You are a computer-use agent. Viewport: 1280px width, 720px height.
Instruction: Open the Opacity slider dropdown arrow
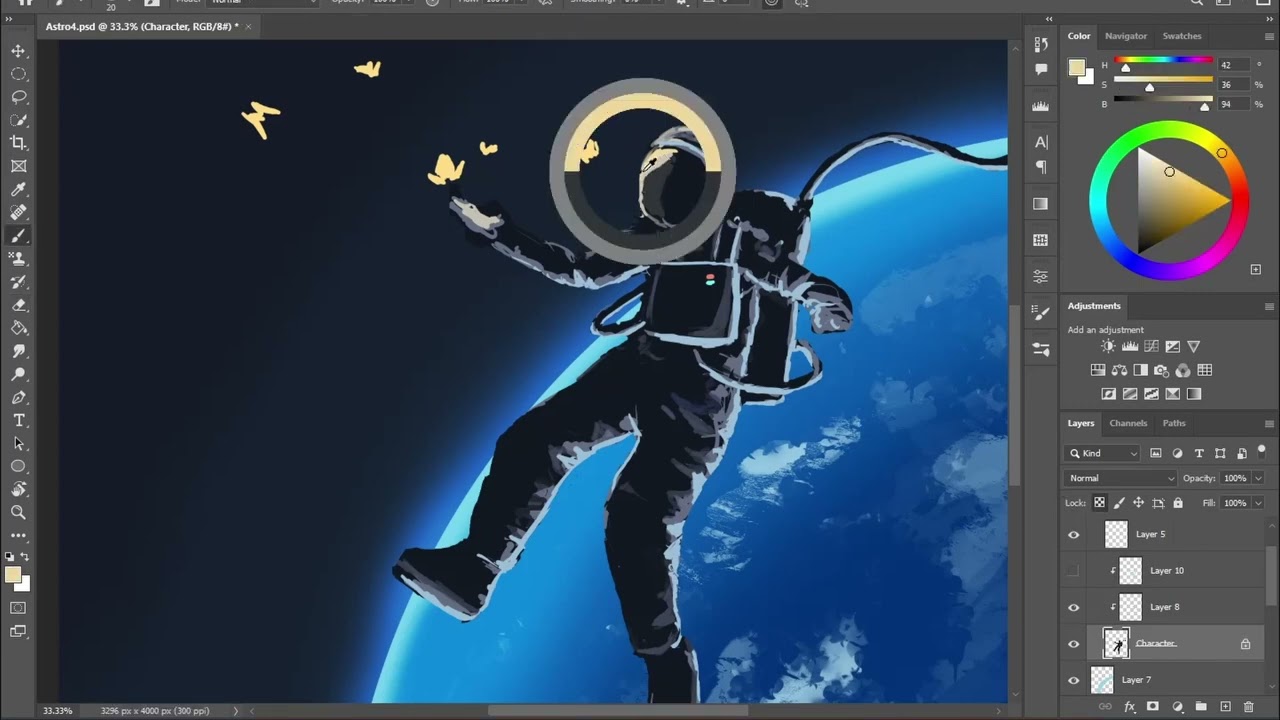(x=1258, y=478)
